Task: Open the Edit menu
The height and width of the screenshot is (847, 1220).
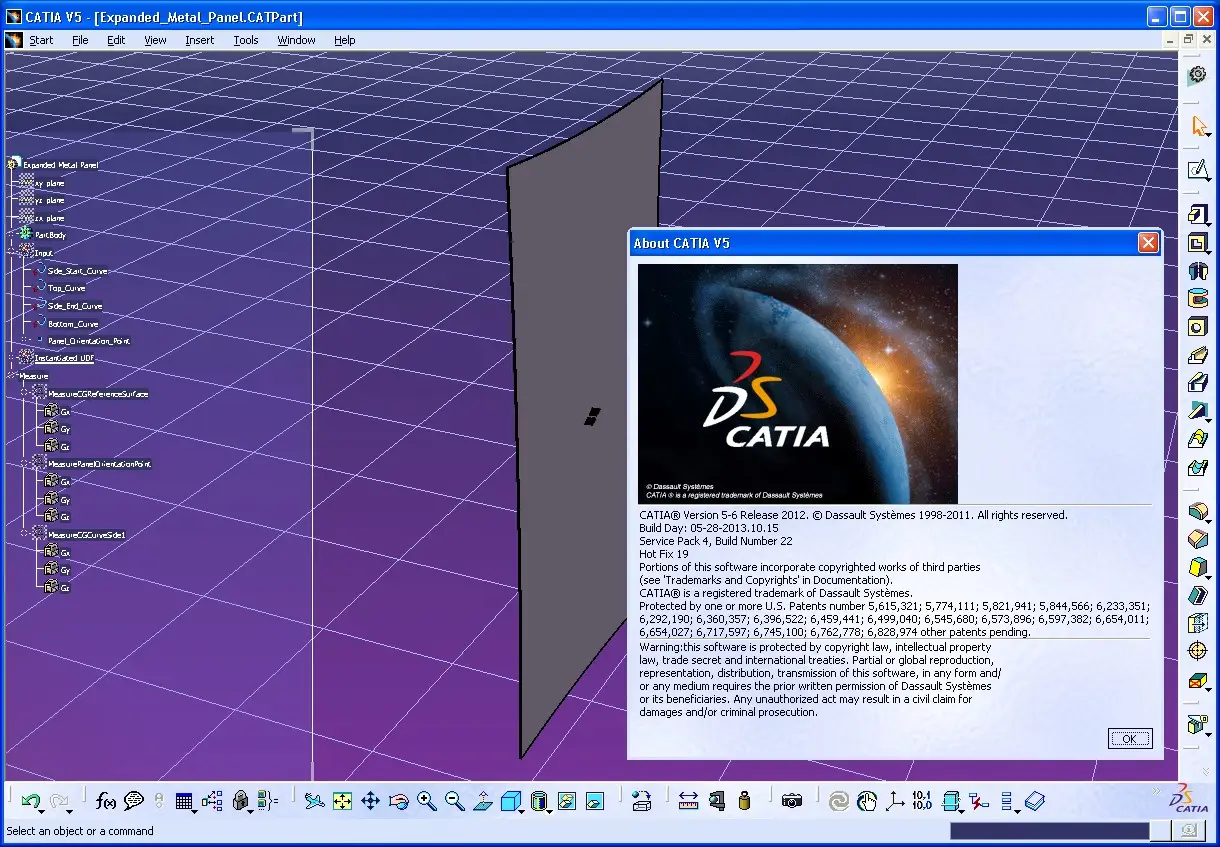Action: coord(117,40)
